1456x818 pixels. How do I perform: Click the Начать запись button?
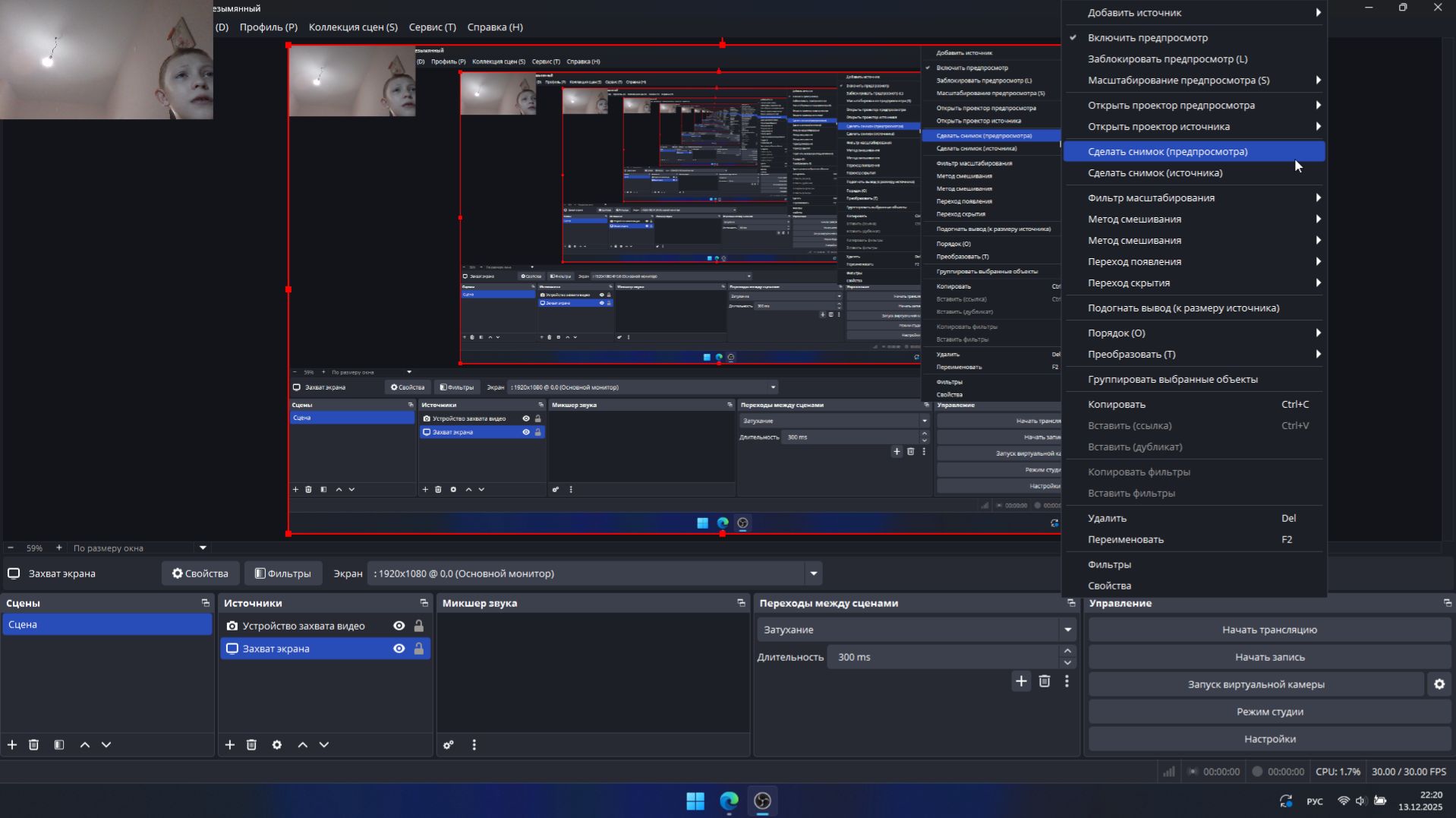coord(1269,657)
